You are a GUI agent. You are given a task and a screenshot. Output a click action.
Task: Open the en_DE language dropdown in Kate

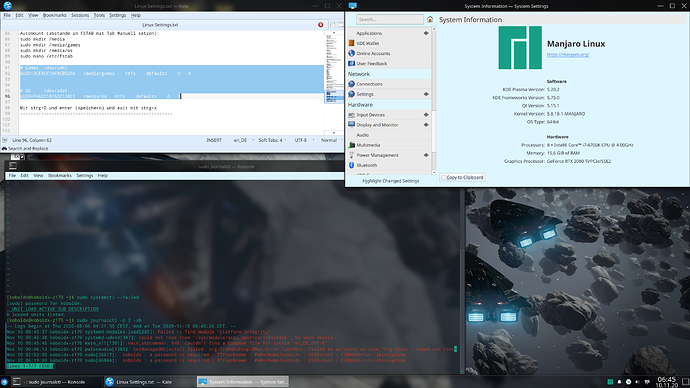tap(243, 140)
